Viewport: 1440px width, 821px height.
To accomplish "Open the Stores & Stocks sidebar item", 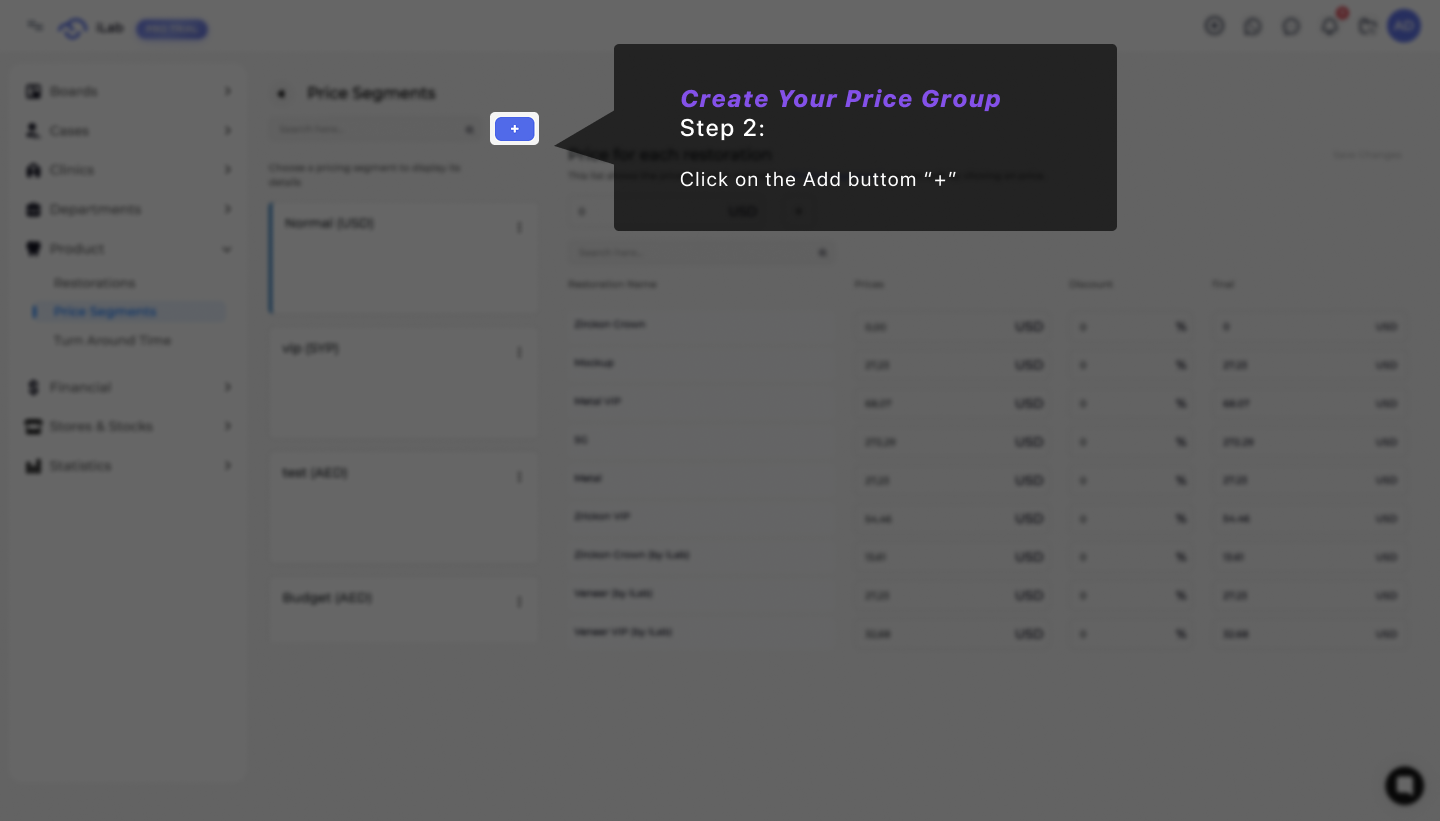I will (x=128, y=426).
